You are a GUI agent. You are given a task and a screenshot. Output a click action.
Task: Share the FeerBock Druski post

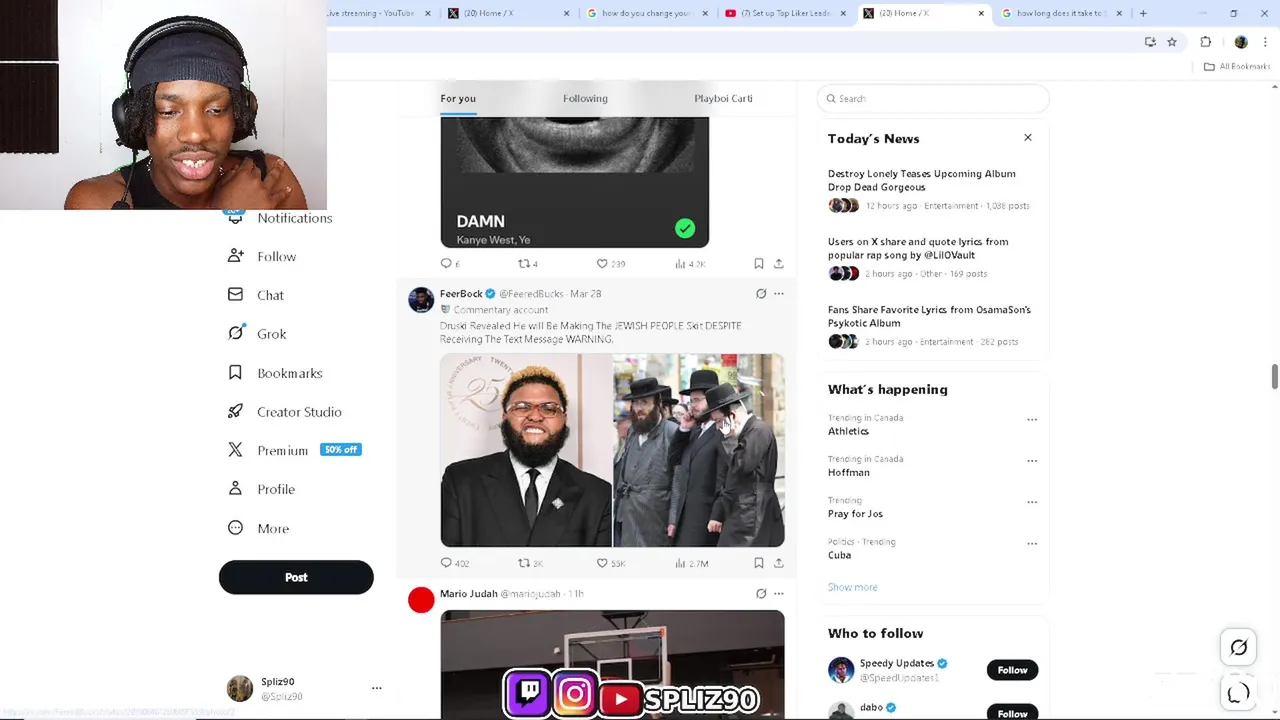[779, 563]
